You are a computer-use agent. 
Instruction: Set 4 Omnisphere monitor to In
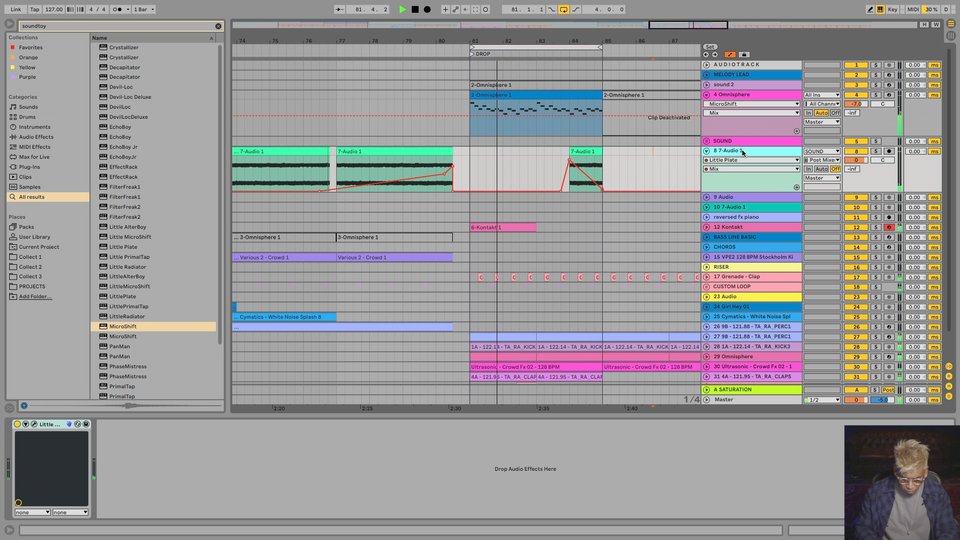[x=809, y=113]
